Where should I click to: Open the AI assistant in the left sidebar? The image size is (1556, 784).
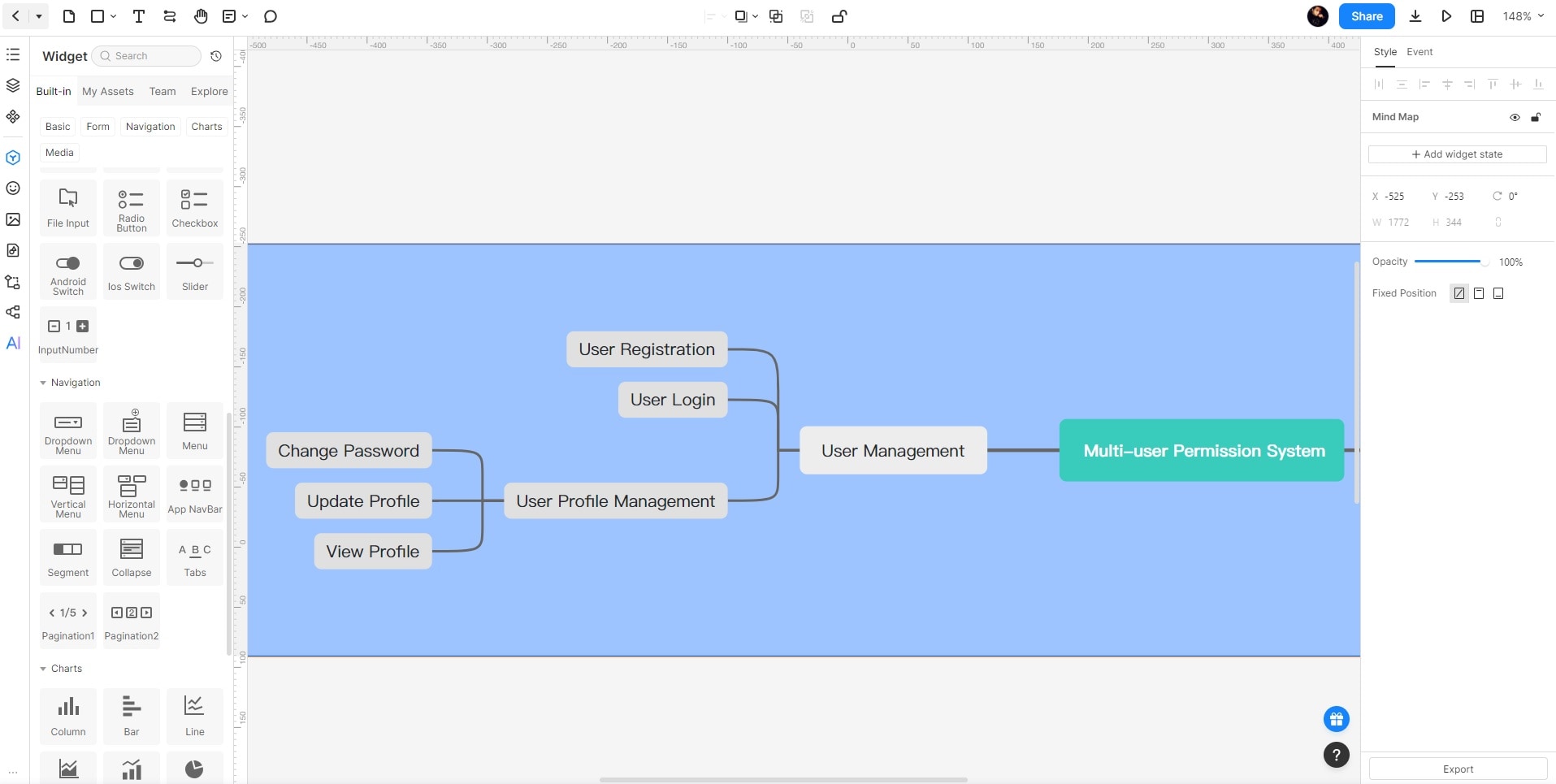pos(13,343)
